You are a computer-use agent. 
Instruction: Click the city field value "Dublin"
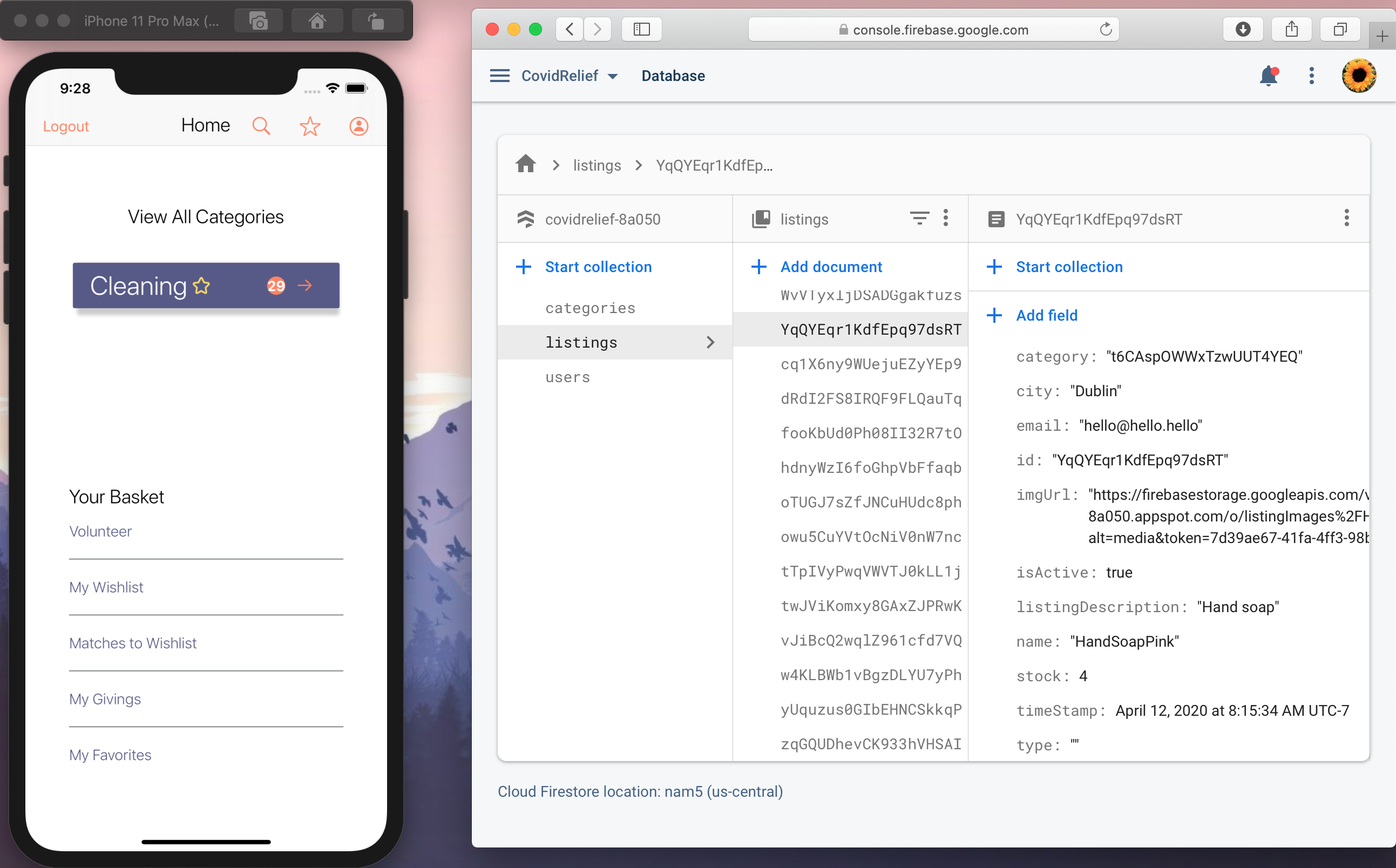[1095, 391]
